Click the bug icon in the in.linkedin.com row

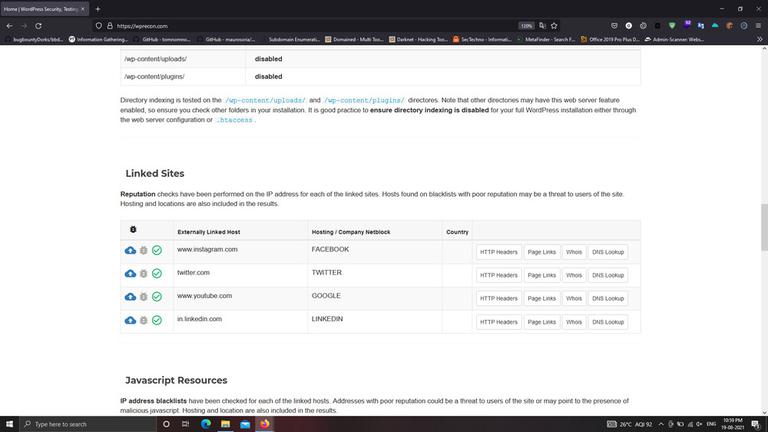point(144,320)
